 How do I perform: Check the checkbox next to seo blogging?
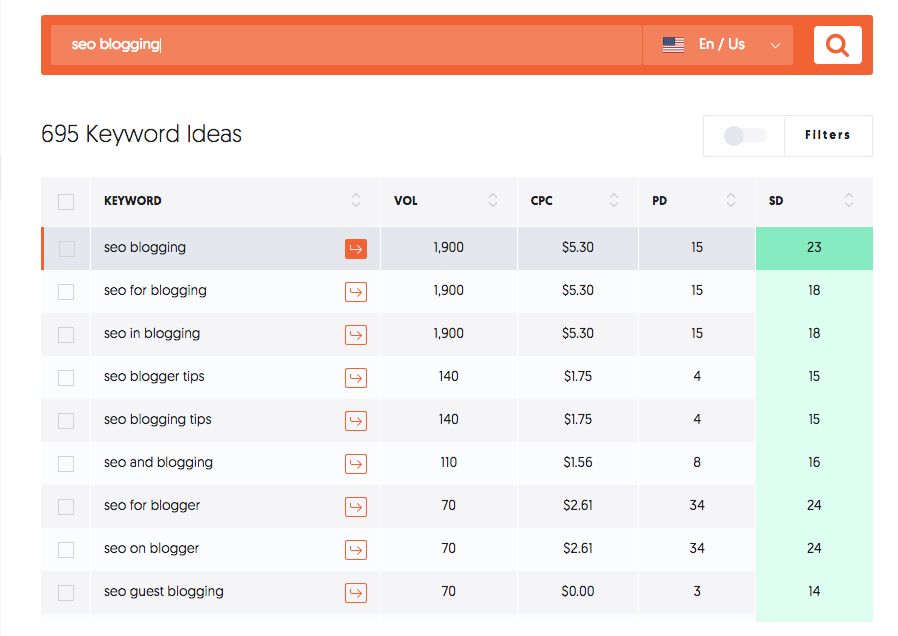click(65, 248)
